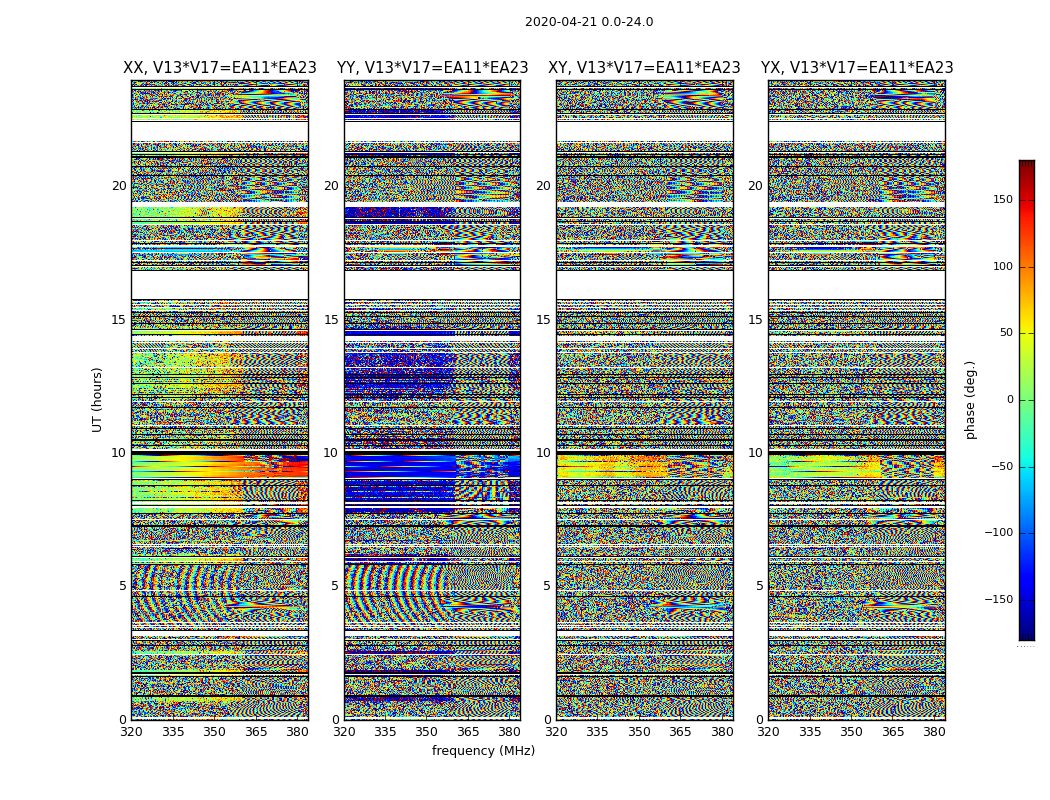This screenshot has width=1050, height=800.
Task: Select the 'XY, V13*V17=EA11*EA23' panel title
Action: coord(644,68)
